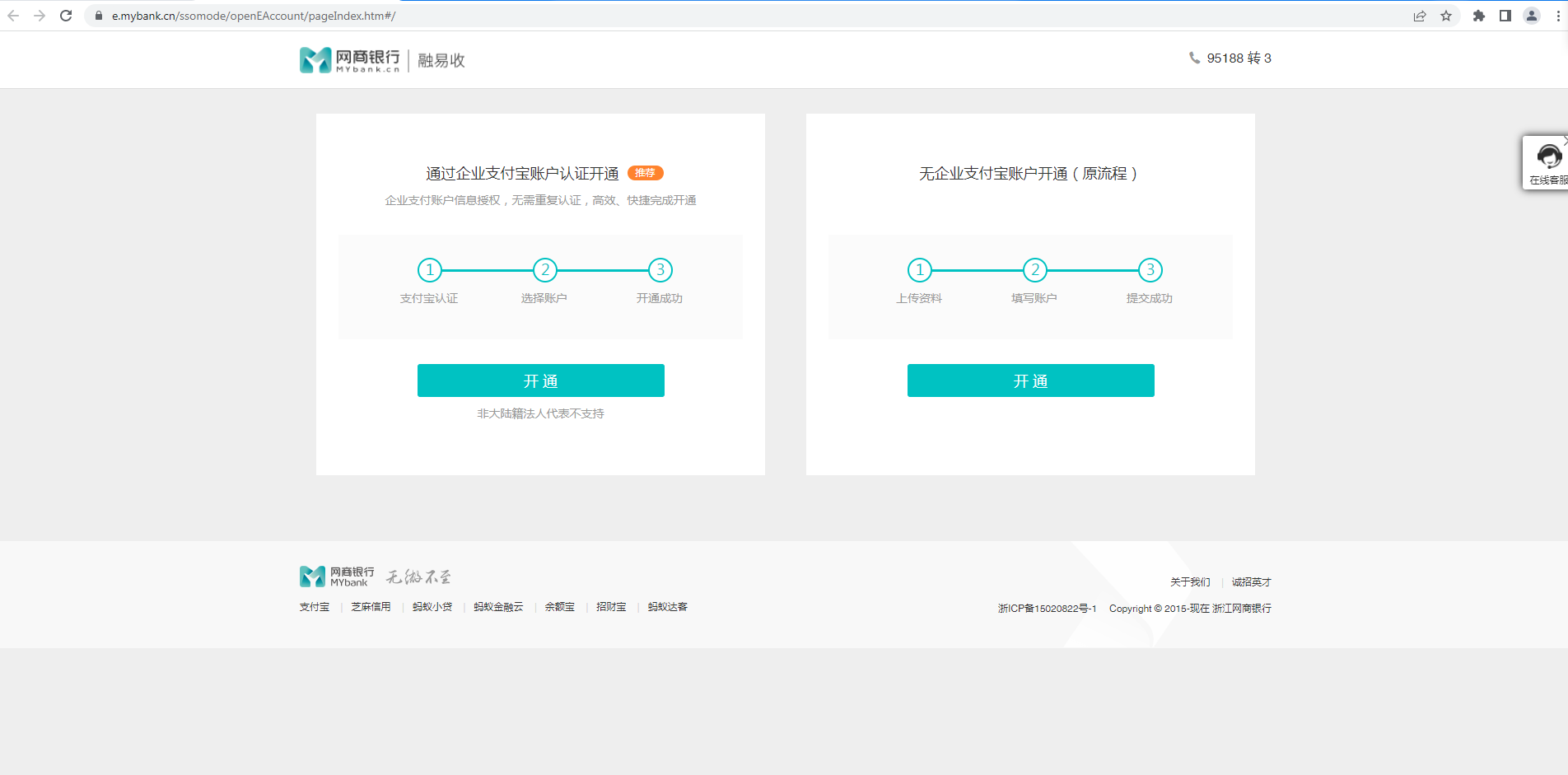Click the Copyright 浙江网商银行 text
This screenshot has width=1568, height=775.
coord(1191,609)
